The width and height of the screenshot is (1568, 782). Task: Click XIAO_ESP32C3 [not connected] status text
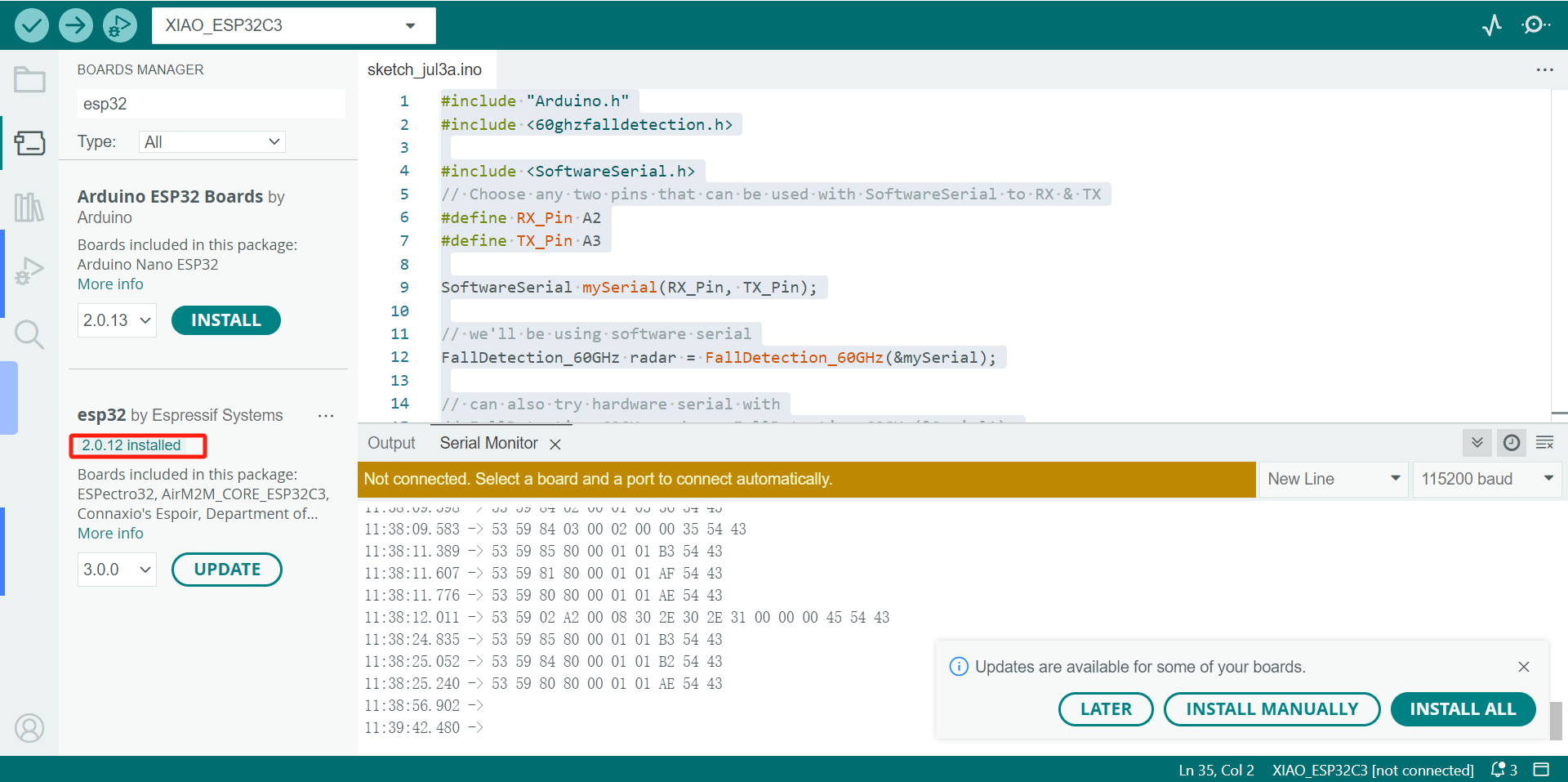pos(1373,770)
